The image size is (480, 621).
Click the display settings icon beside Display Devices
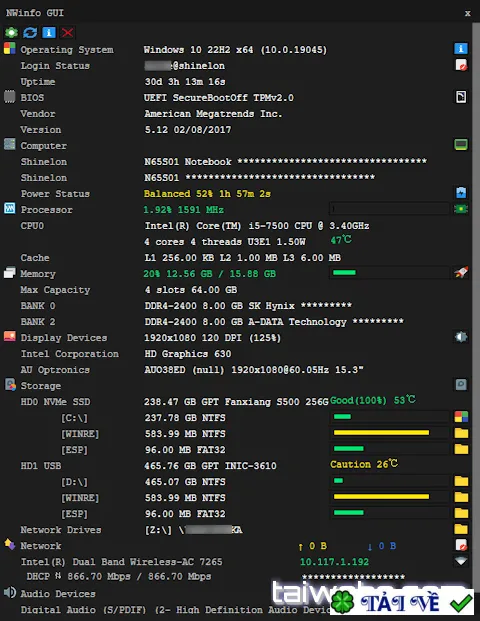click(x=461, y=337)
